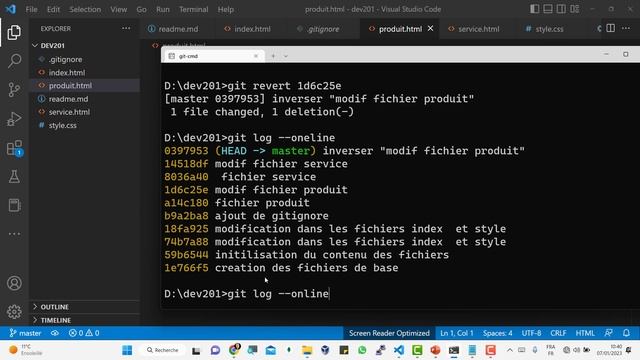Viewport: 640px width, 360px height.
Task: Show hidden tray icons chevron
Action: pos(510,350)
